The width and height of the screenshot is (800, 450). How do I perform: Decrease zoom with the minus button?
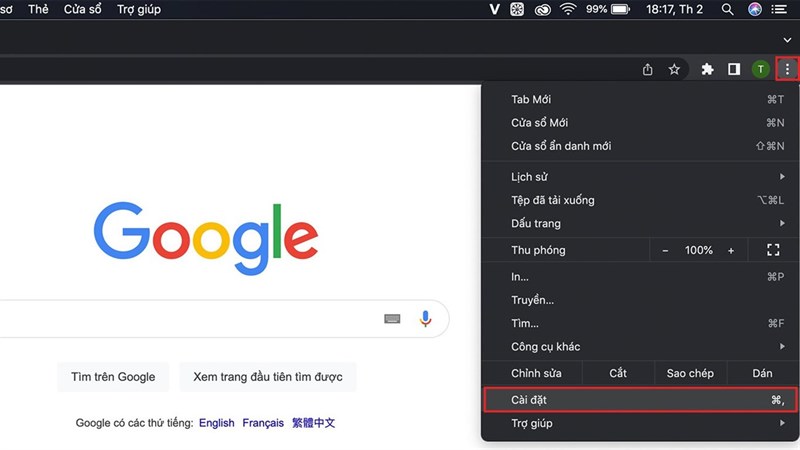click(665, 250)
